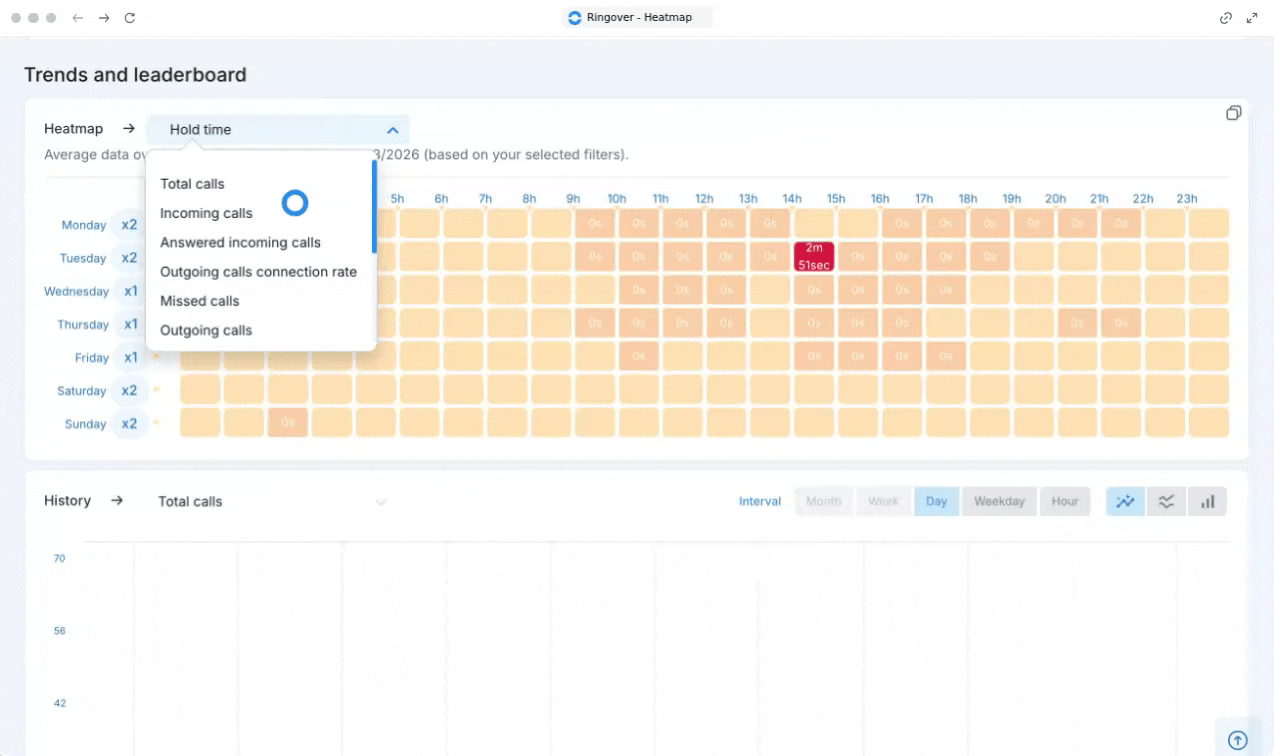Click the Trends and leaderboard heading

click(135, 75)
